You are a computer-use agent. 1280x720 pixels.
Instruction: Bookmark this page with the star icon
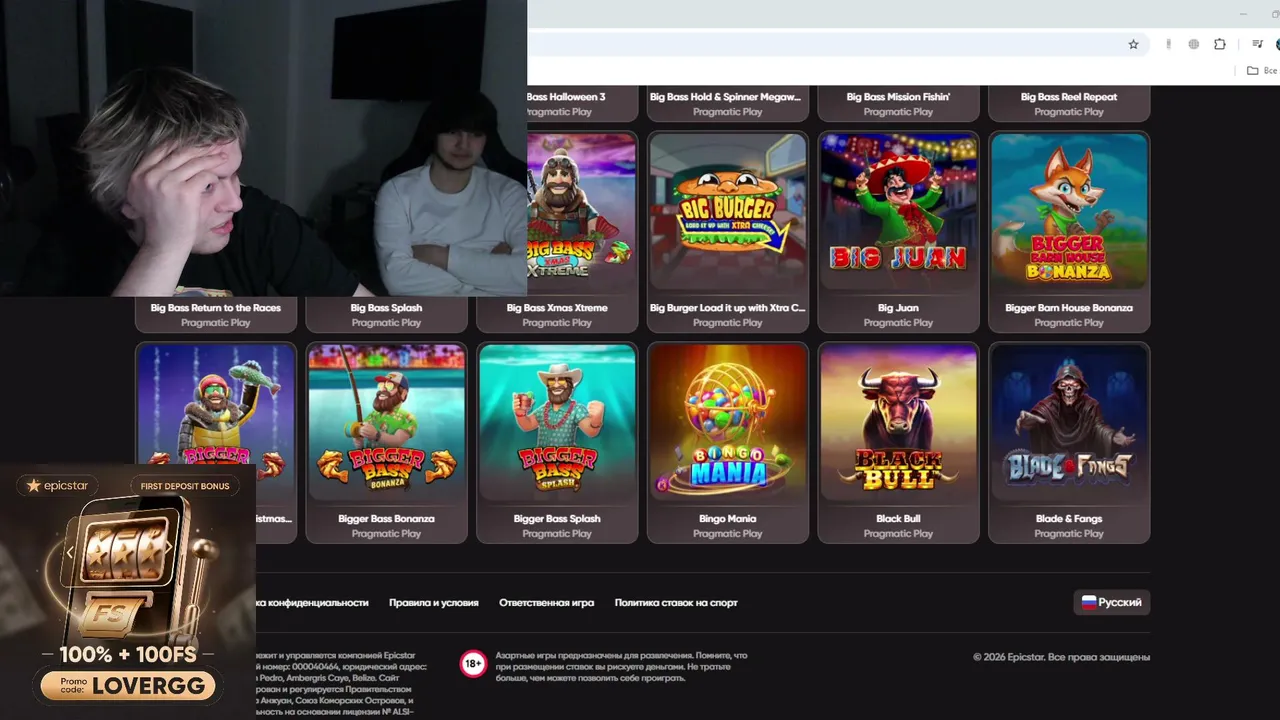[1133, 44]
